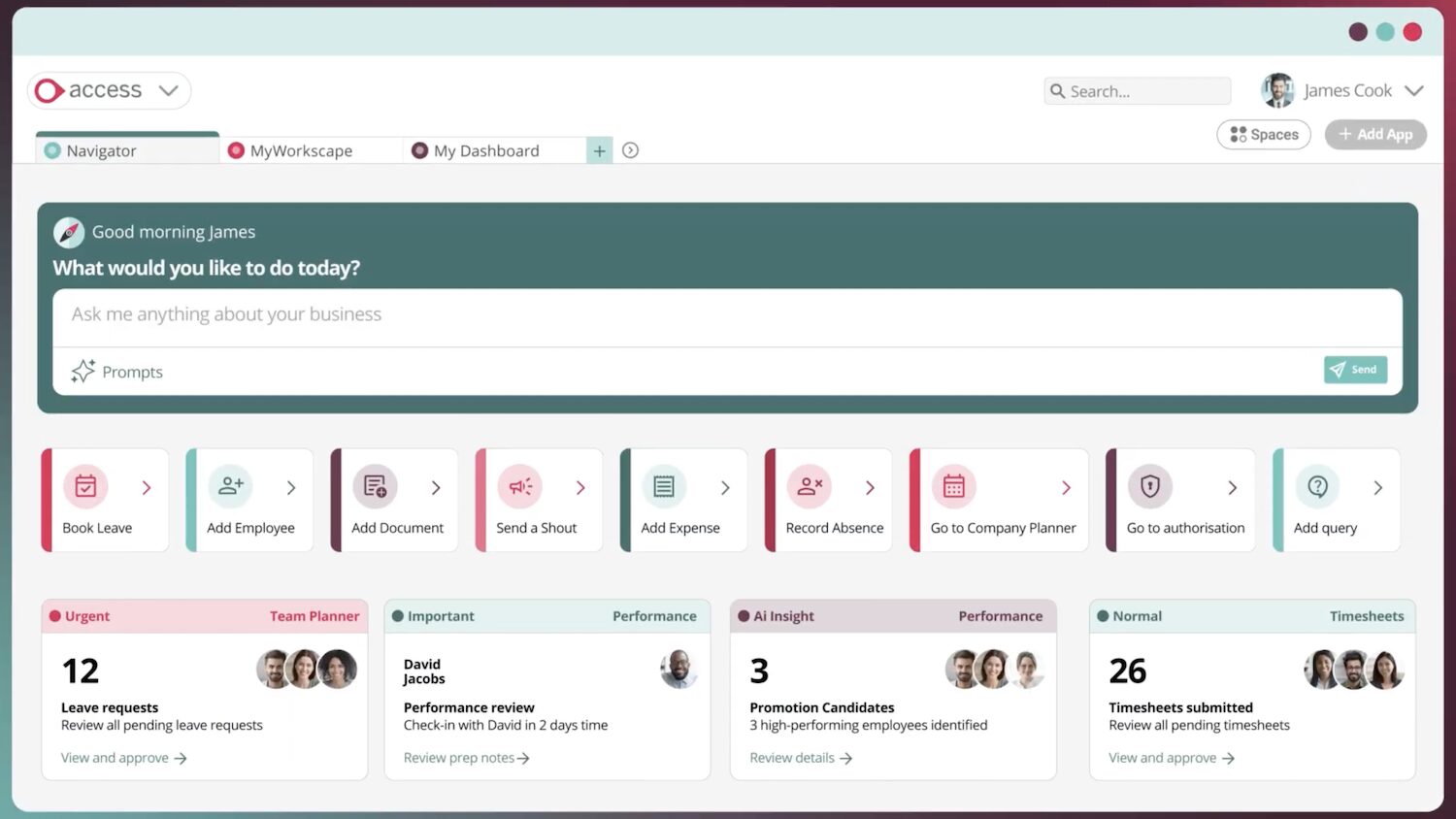The height and width of the screenshot is (819, 1456).
Task: Click the Record Absence person icon
Action: (810, 486)
